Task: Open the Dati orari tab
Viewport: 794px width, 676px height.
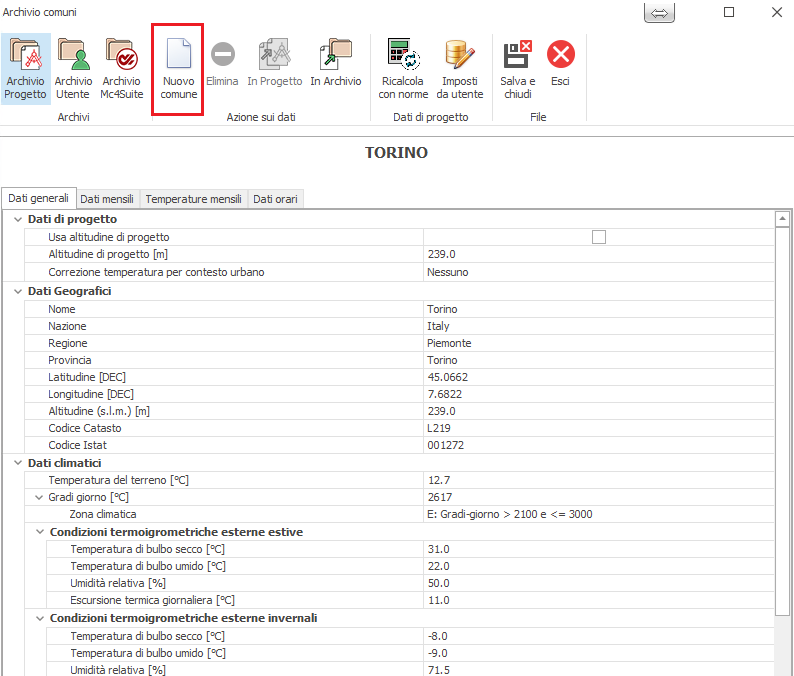Action: tap(275, 199)
